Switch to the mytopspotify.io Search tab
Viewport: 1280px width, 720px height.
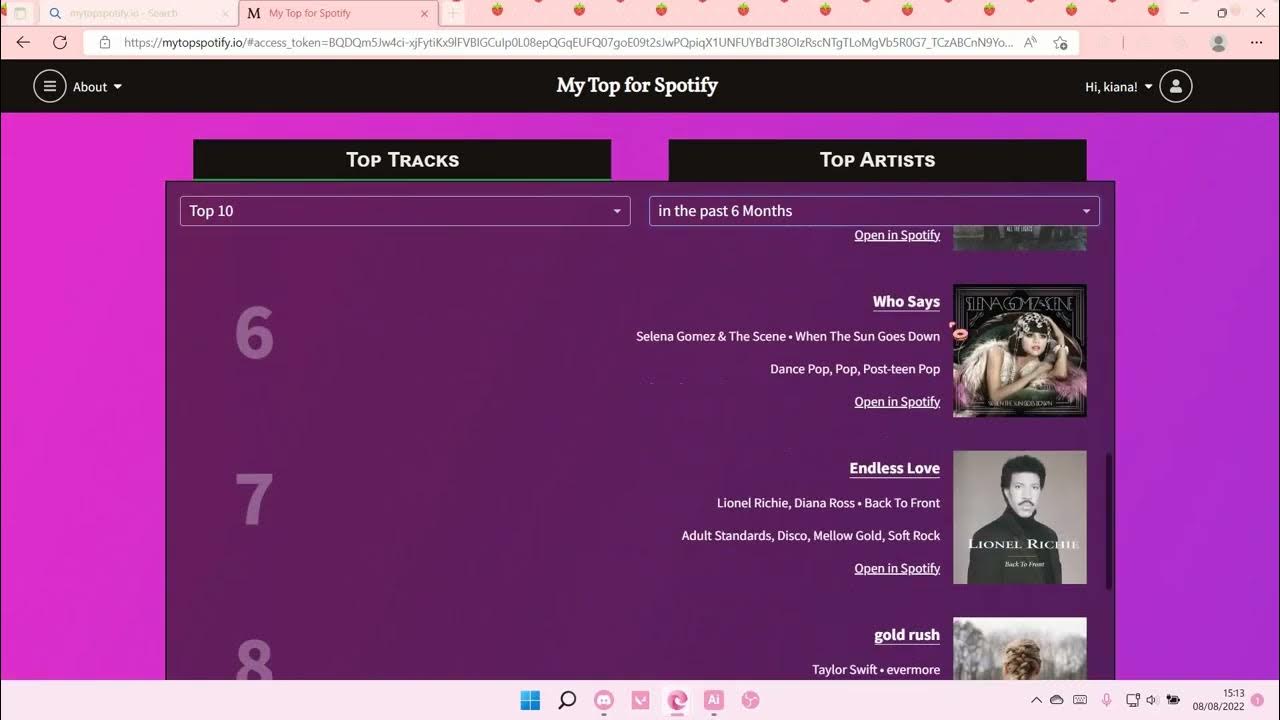pos(138,14)
